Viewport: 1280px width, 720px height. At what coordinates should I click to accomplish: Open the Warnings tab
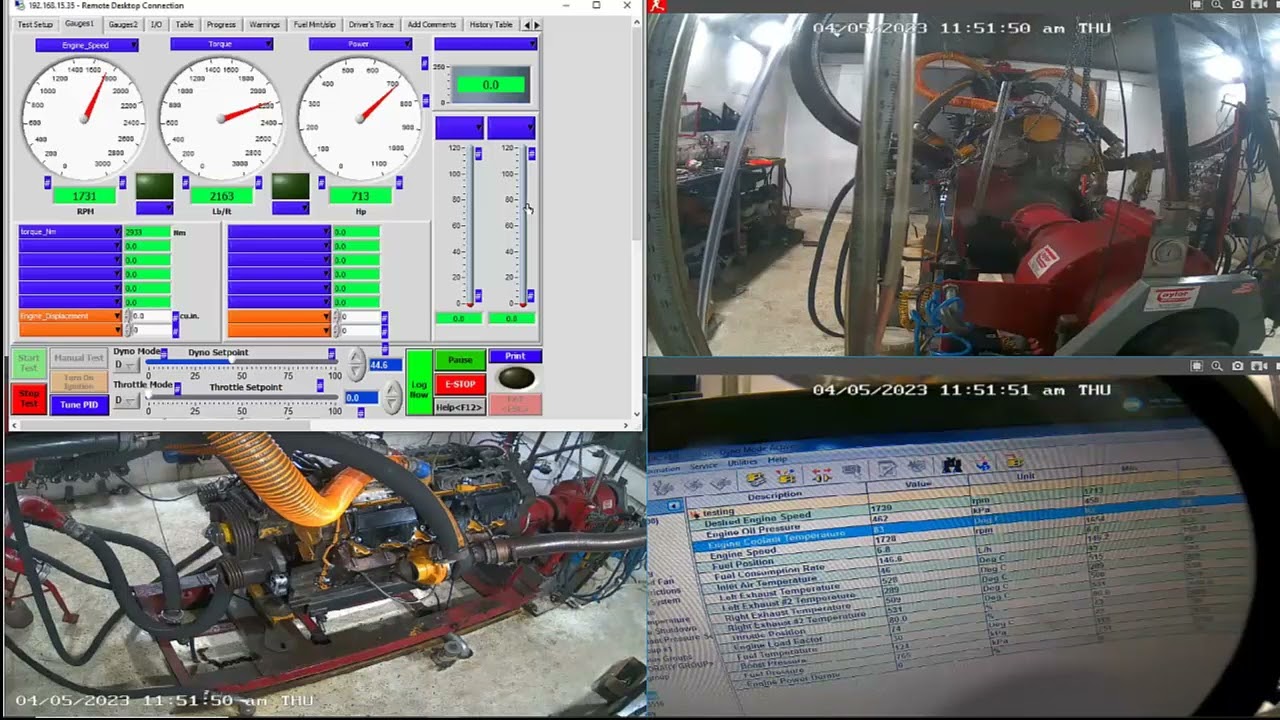(x=264, y=24)
